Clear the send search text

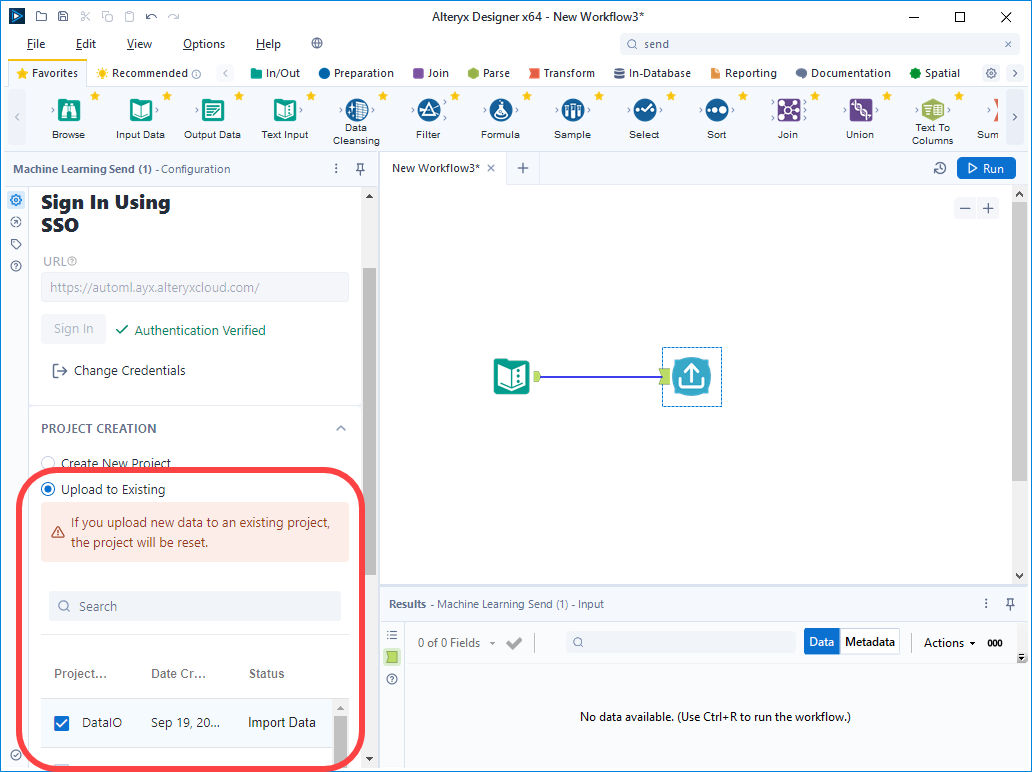(x=1008, y=44)
